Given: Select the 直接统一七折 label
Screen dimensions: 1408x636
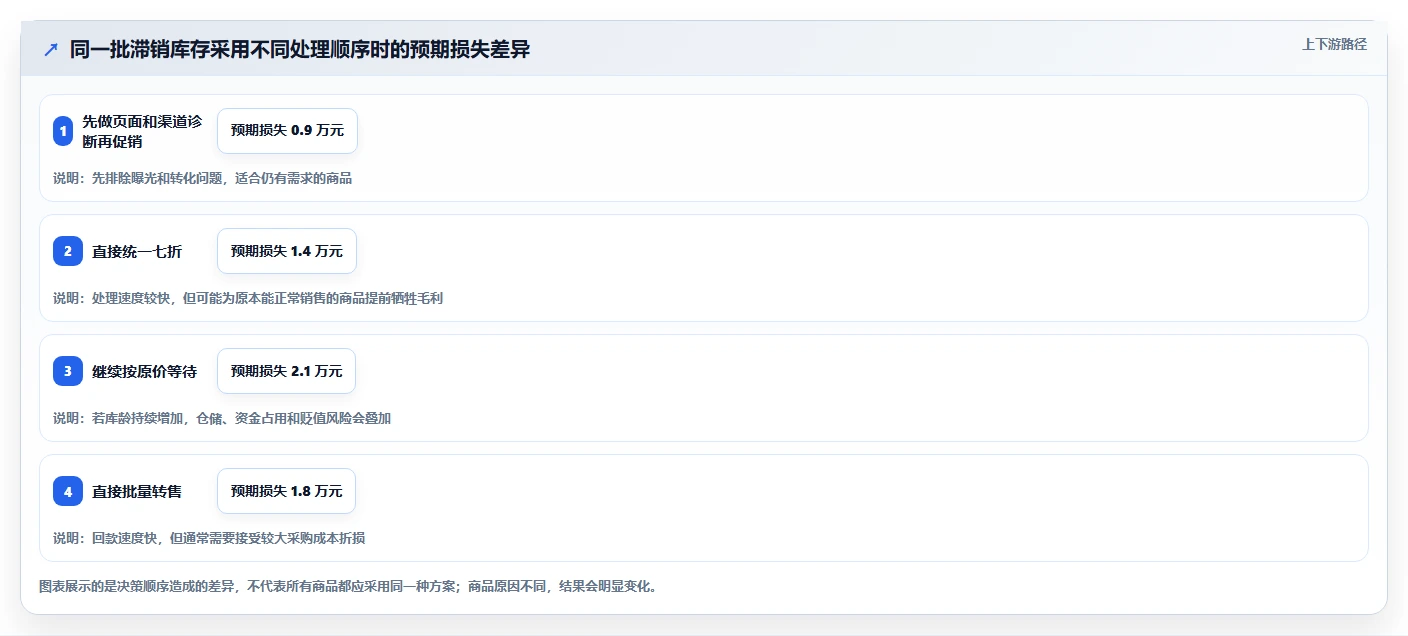Looking at the screenshot, I should 137,252.
